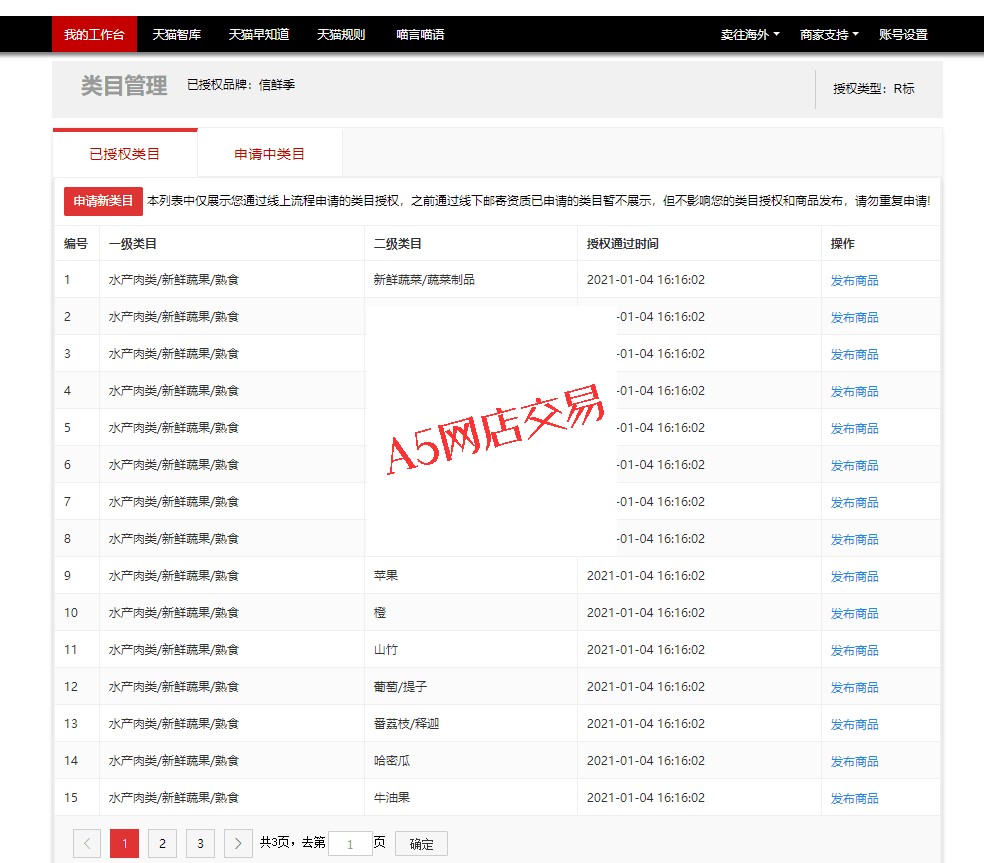Switch to the 已授权类目 tab

[x=125, y=154]
